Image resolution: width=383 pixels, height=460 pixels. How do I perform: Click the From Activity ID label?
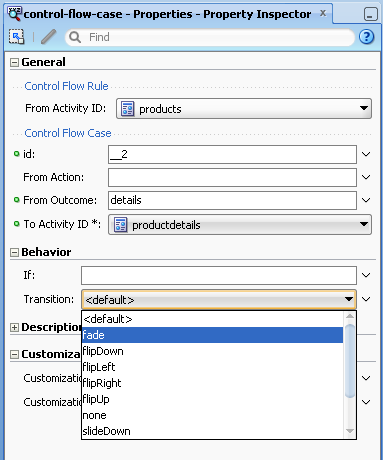65,108
